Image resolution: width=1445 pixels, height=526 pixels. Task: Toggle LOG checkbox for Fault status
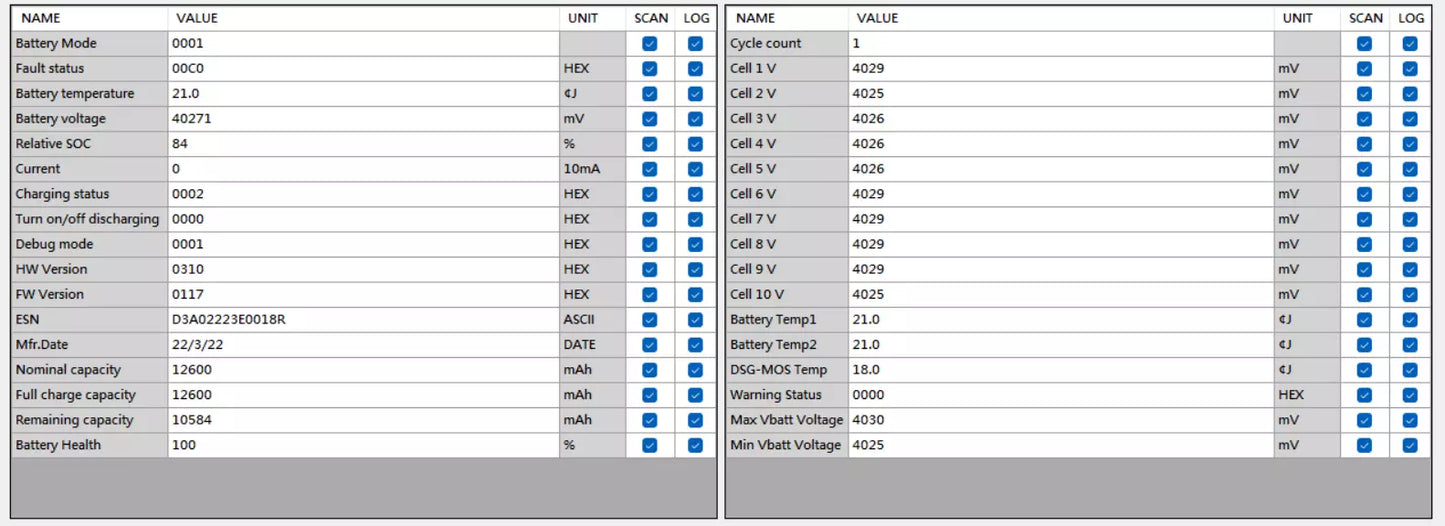[x=695, y=69]
